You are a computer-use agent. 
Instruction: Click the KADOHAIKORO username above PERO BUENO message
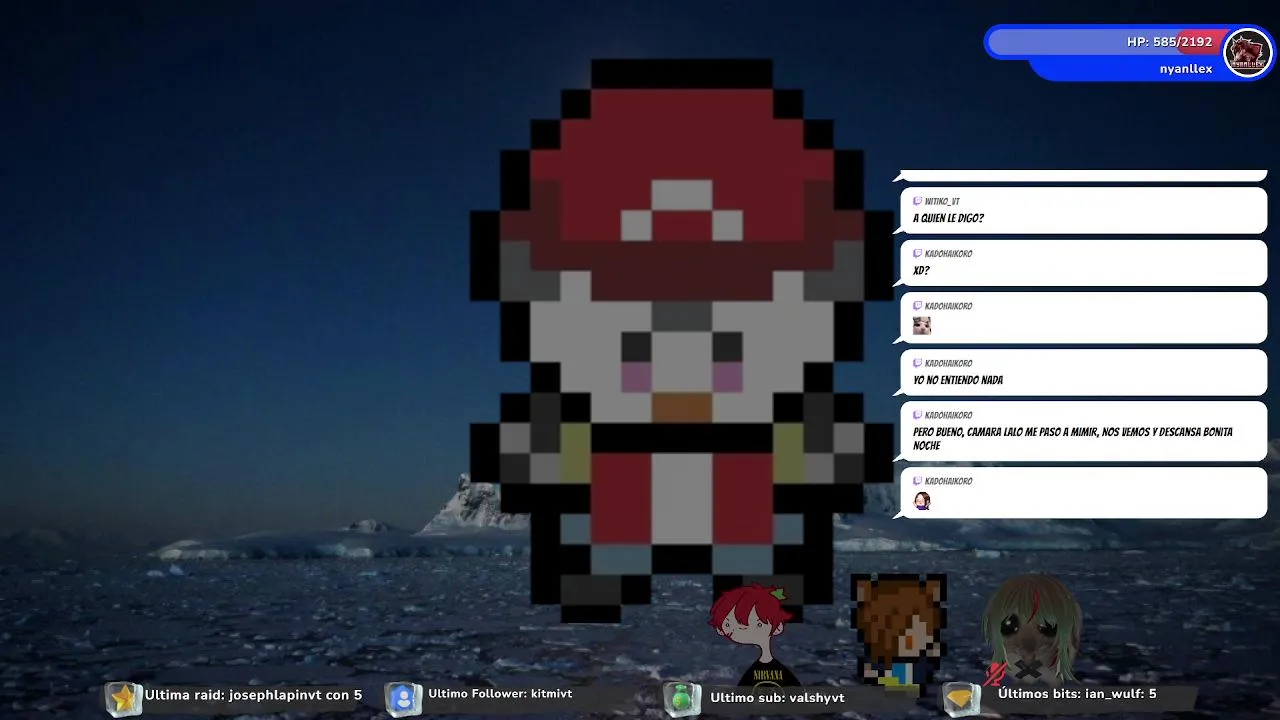[948, 415]
